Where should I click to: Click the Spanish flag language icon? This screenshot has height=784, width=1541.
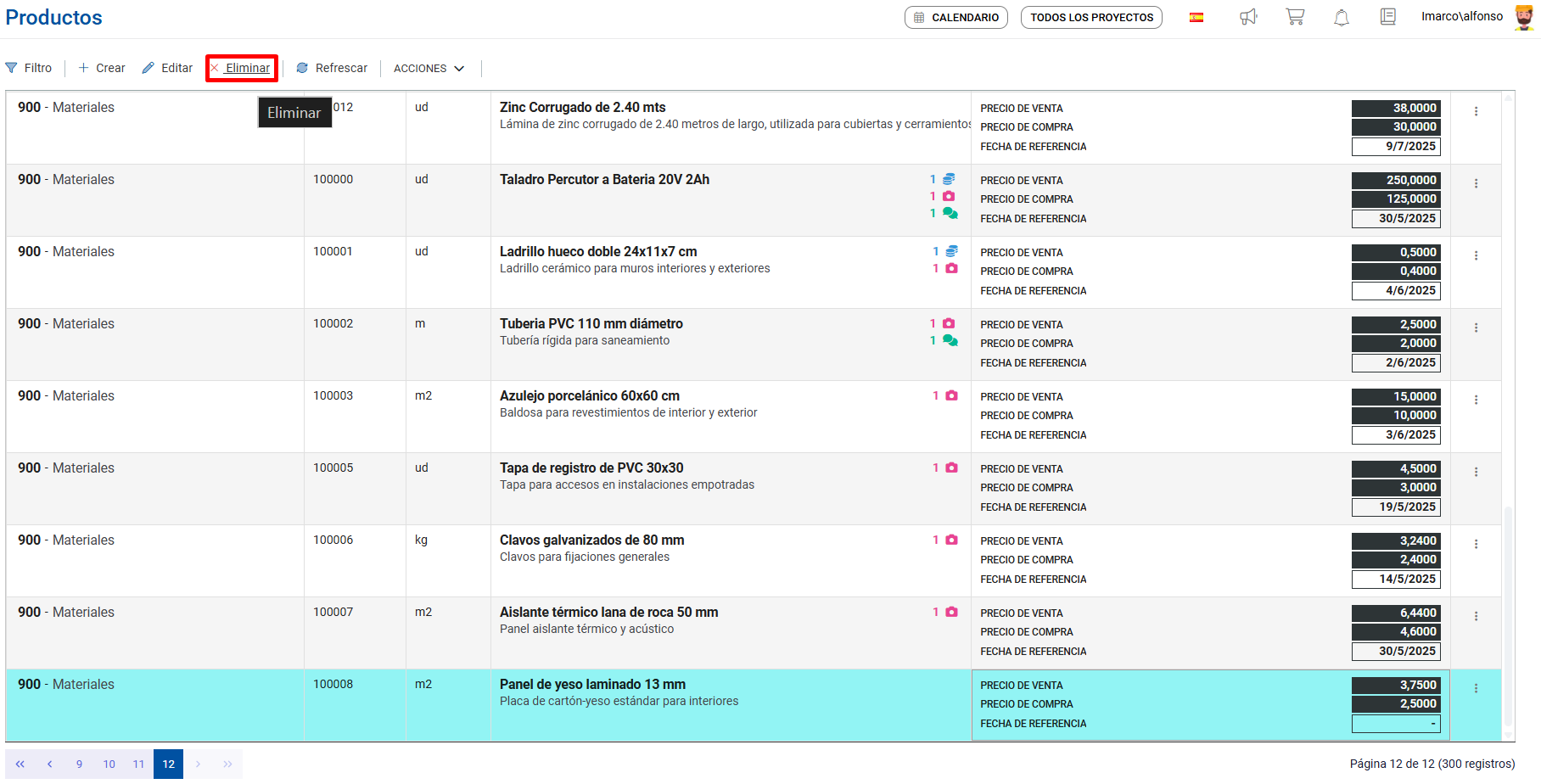click(1196, 18)
